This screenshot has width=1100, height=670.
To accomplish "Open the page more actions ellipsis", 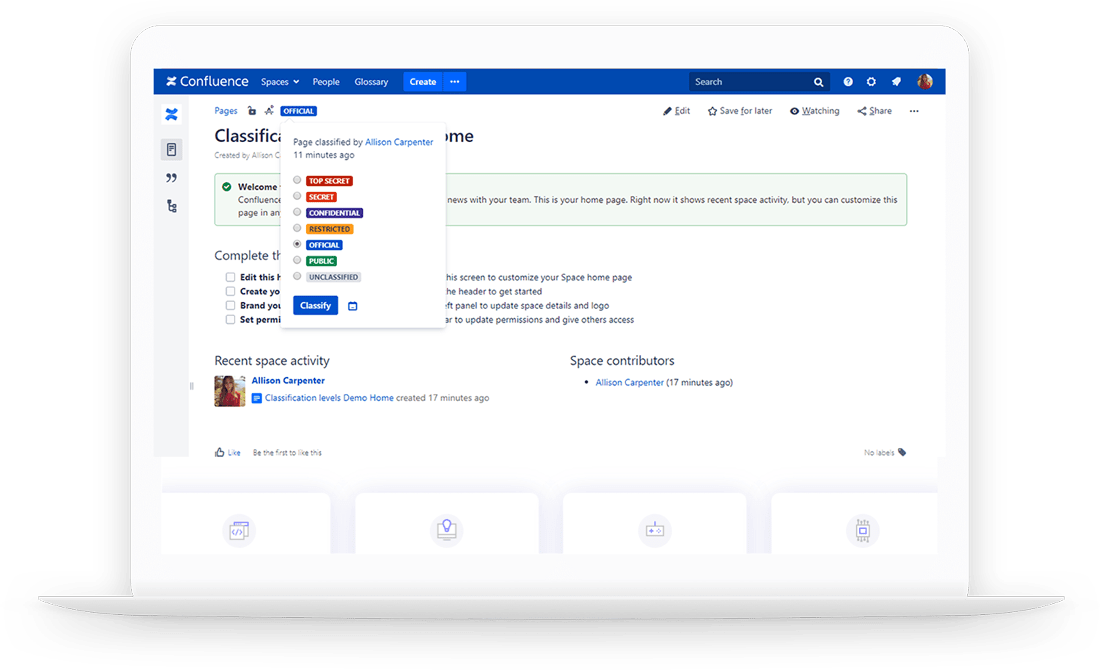I will 914,111.
